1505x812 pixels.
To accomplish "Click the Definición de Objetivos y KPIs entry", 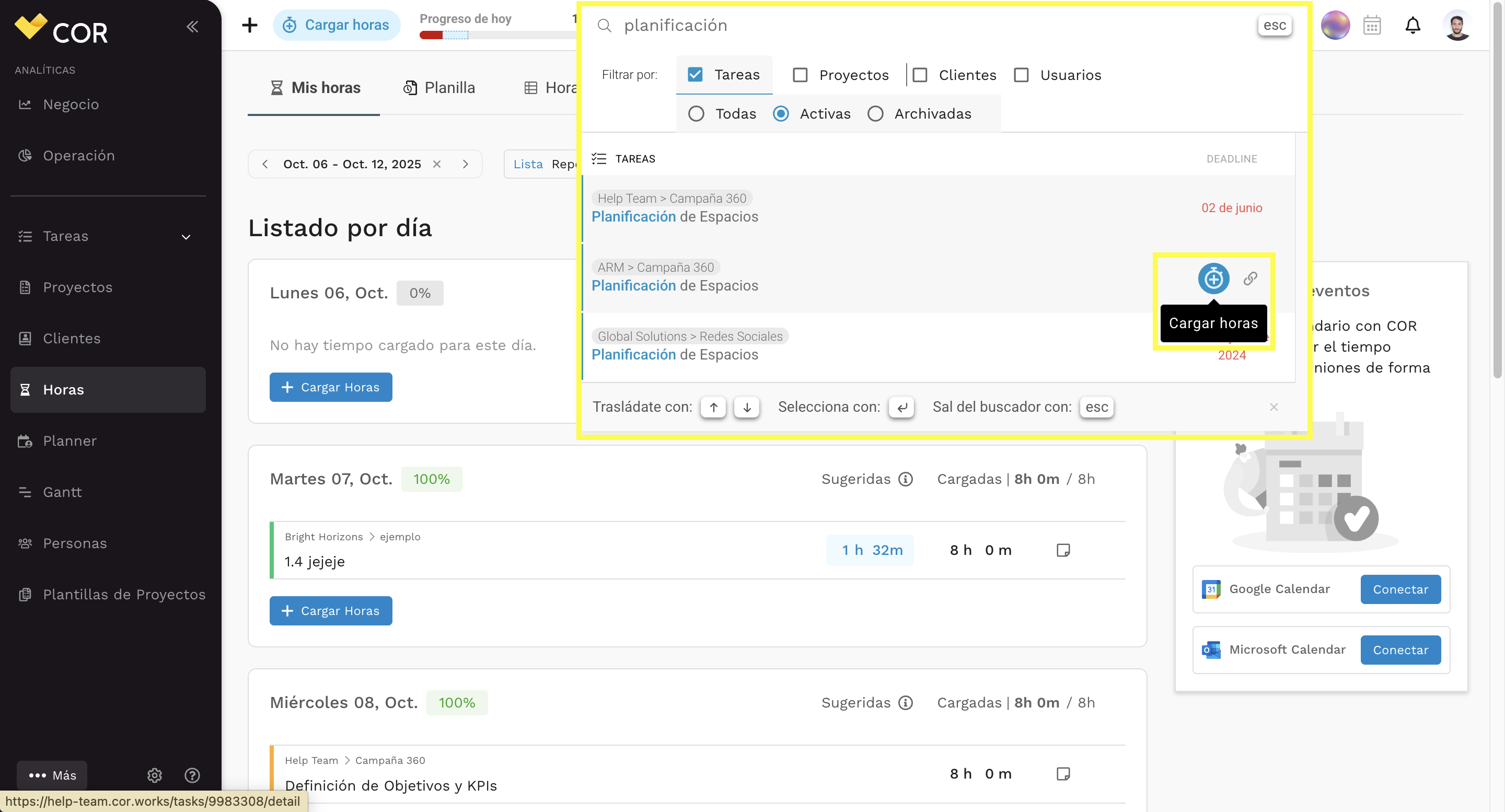I will tap(391, 786).
